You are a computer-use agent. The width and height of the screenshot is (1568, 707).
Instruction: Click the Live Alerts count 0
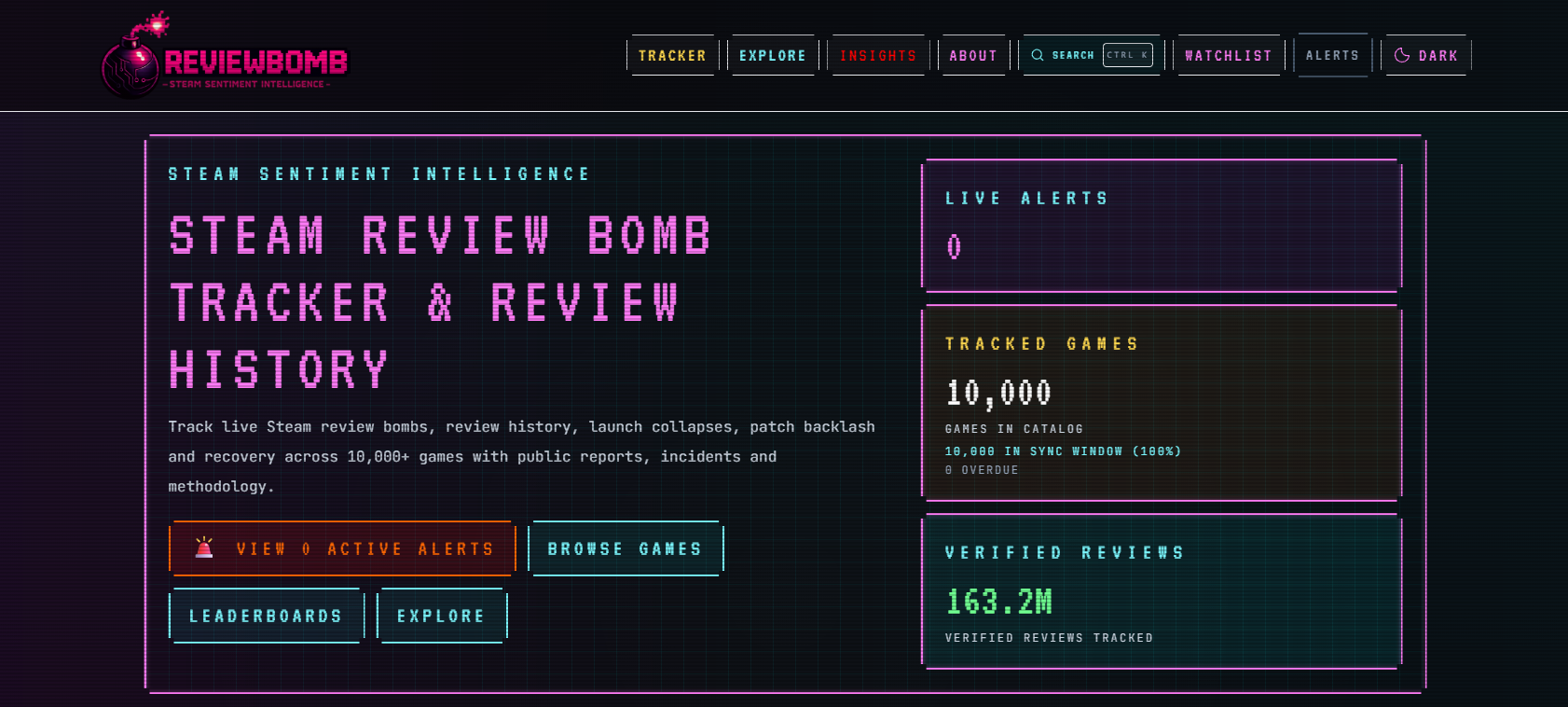[x=954, y=247]
